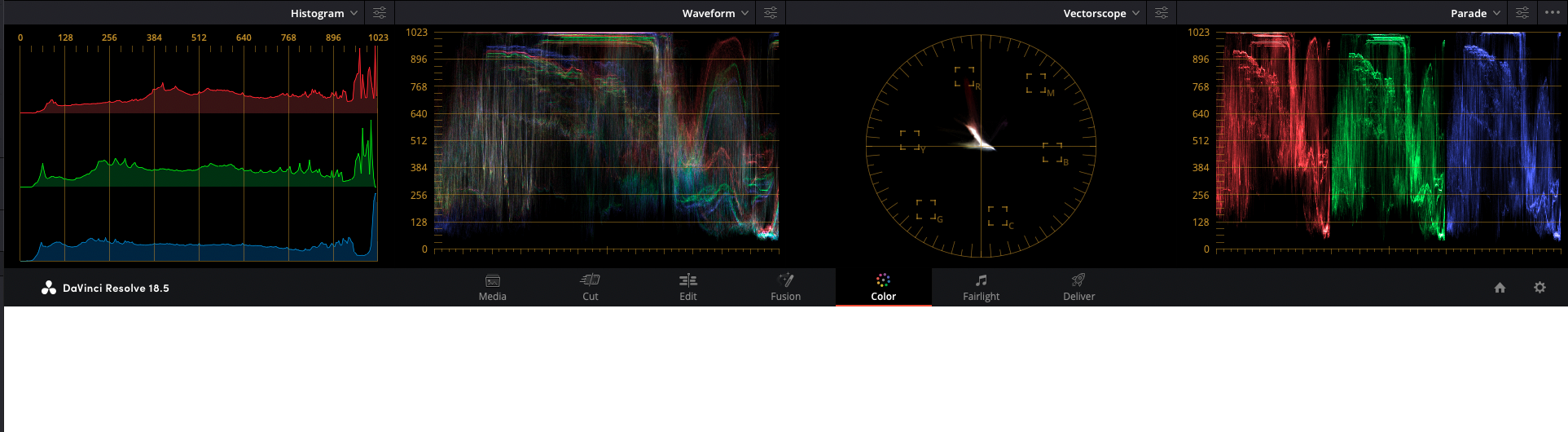Open the Parade scope type dropdown

coord(1475,13)
